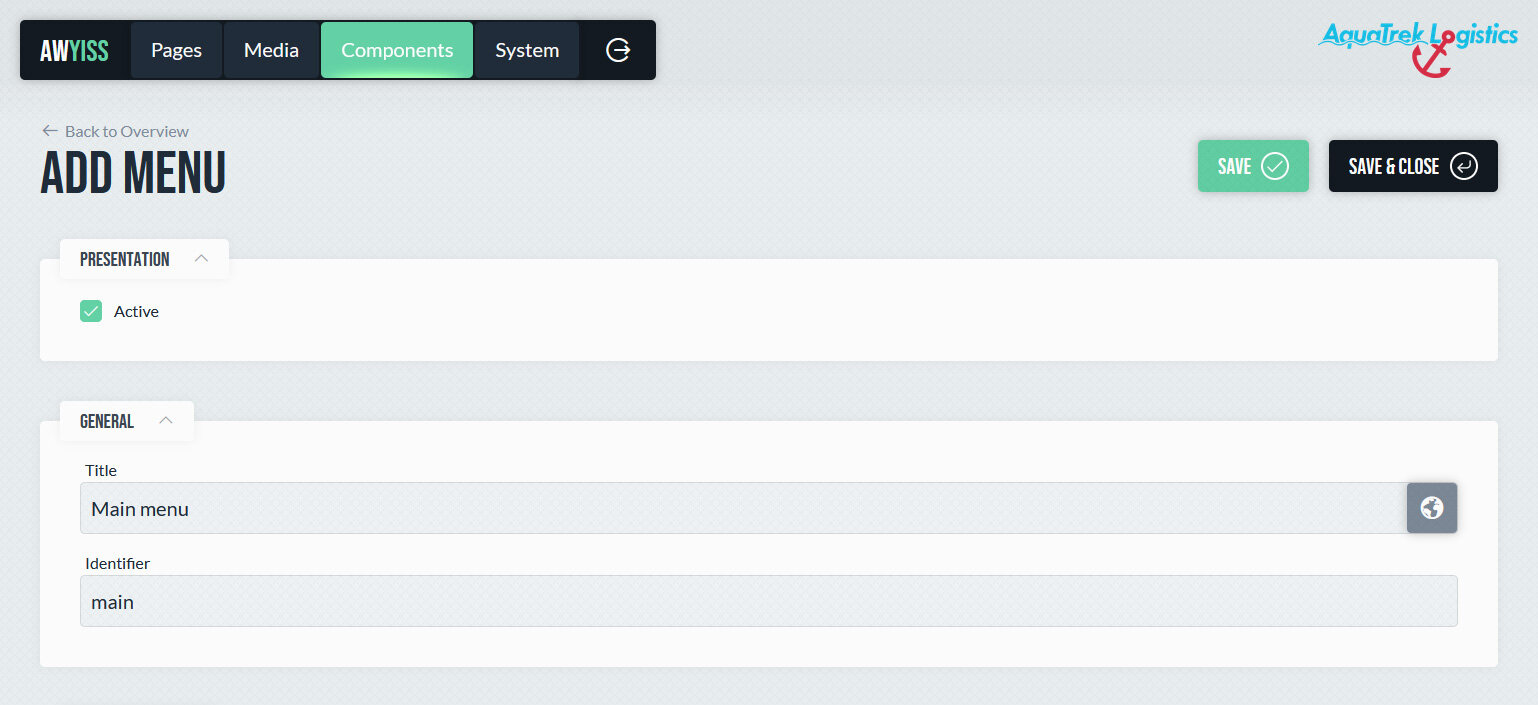Click the AquaTrek Logistics anchor logo
The width and height of the screenshot is (1538, 705).
point(1419,49)
